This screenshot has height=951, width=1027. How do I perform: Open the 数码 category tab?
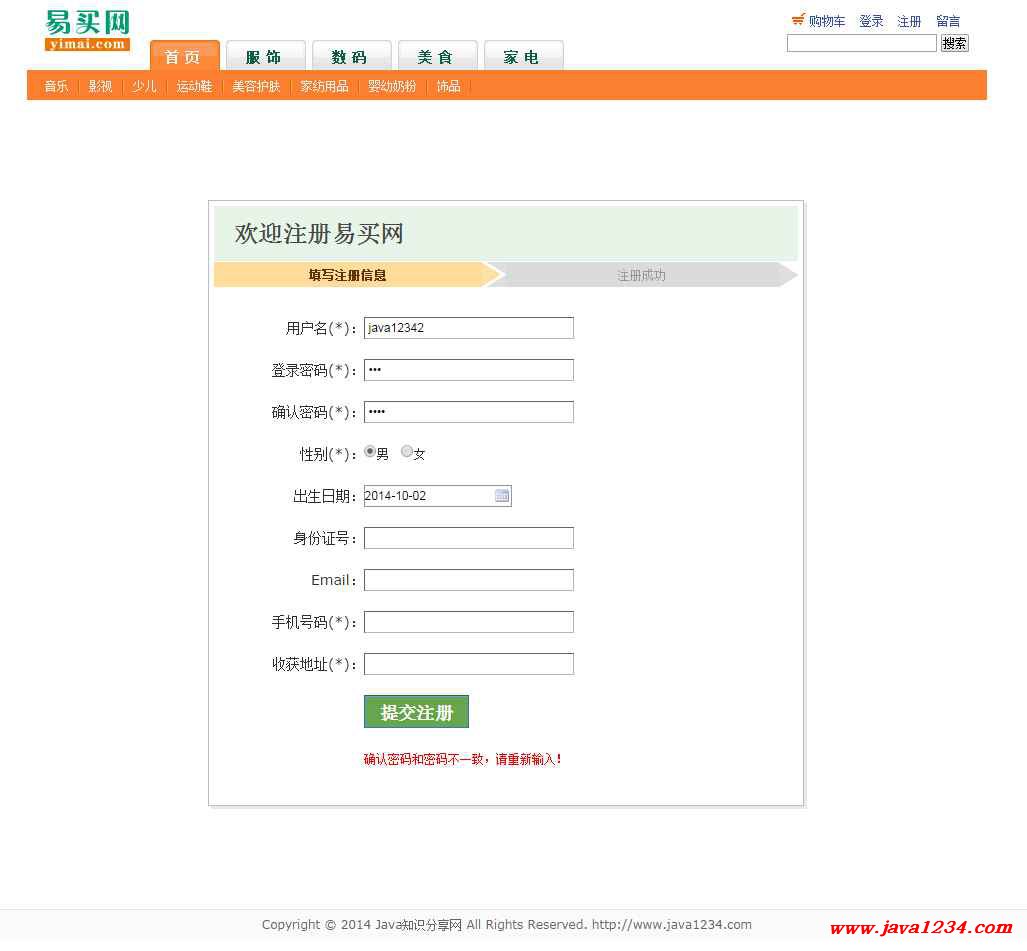[351, 57]
